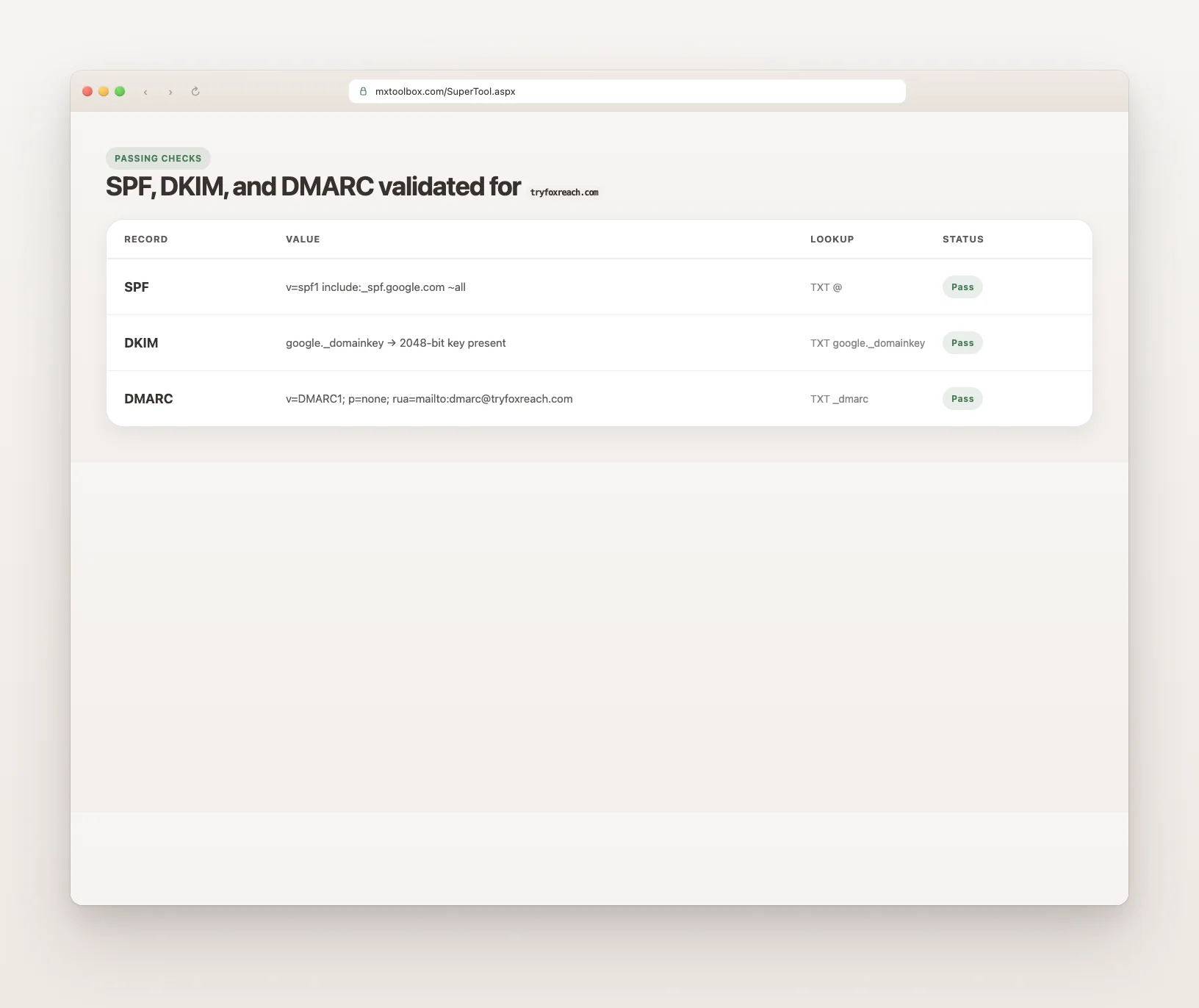Image resolution: width=1199 pixels, height=1008 pixels.
Task: Click the tryfoxreach.com domain label
Action: (x=564, y=192)
